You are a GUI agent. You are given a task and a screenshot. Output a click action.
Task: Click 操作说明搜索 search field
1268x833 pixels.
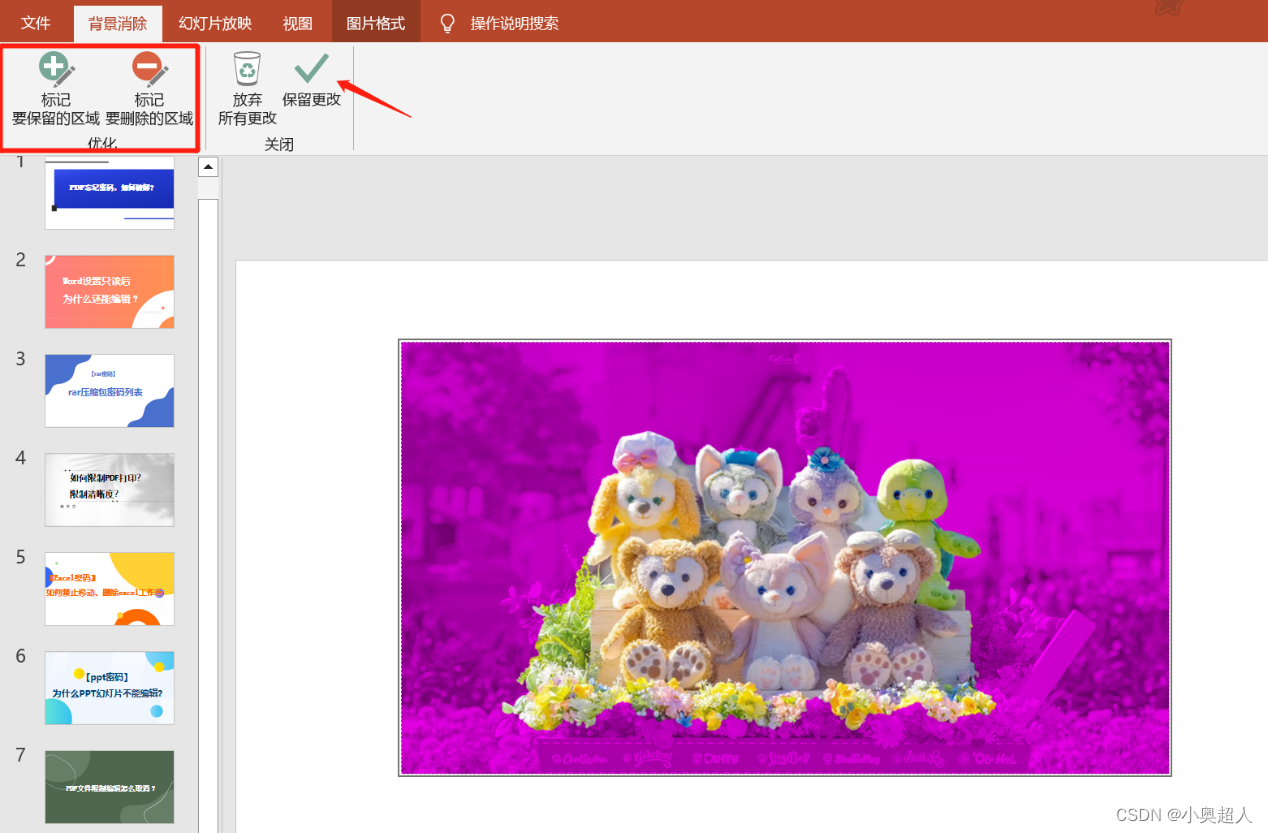click(515, 23)
